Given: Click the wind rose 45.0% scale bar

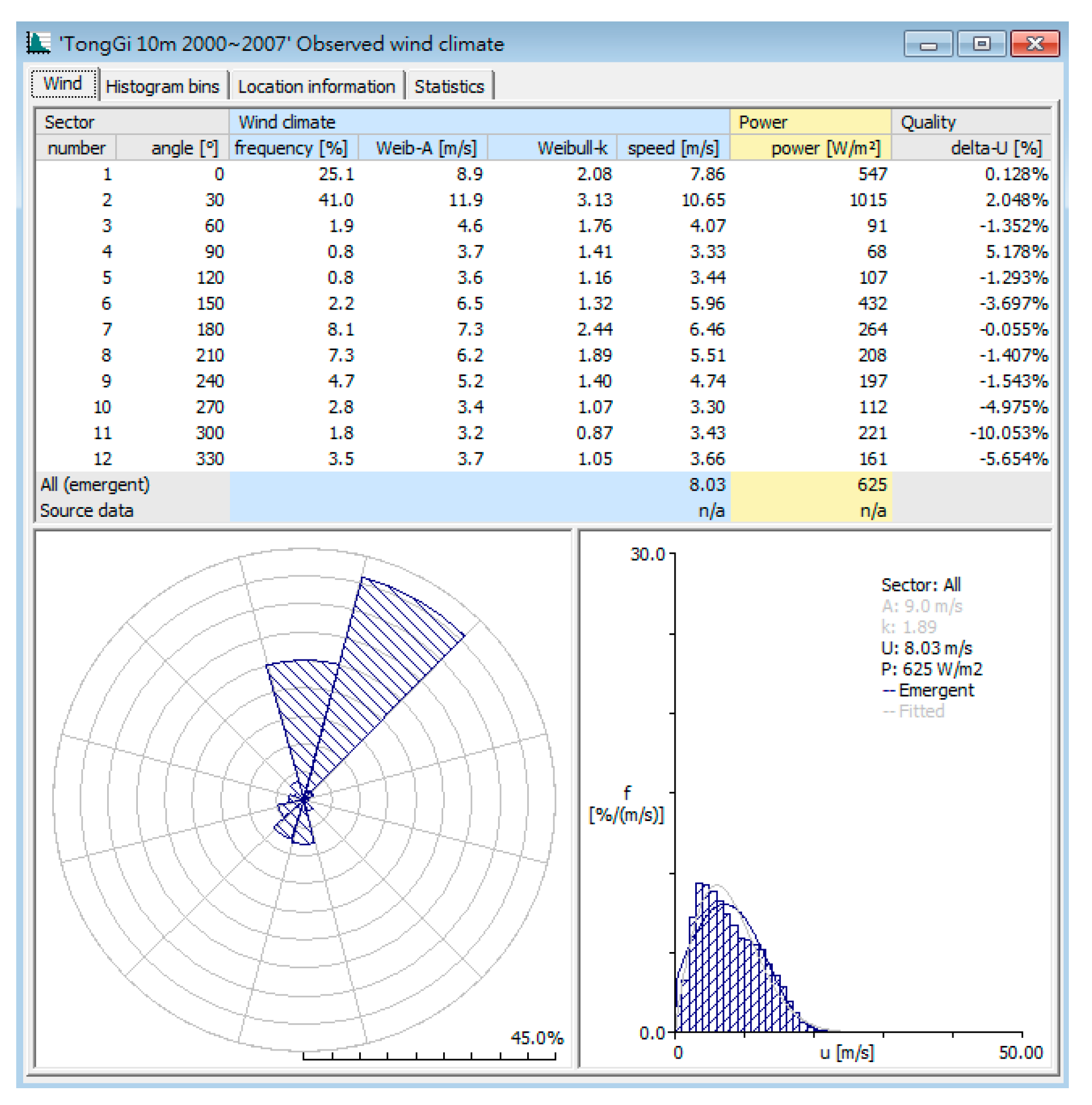Looking at the screenshot, I should coord(429,1056).
